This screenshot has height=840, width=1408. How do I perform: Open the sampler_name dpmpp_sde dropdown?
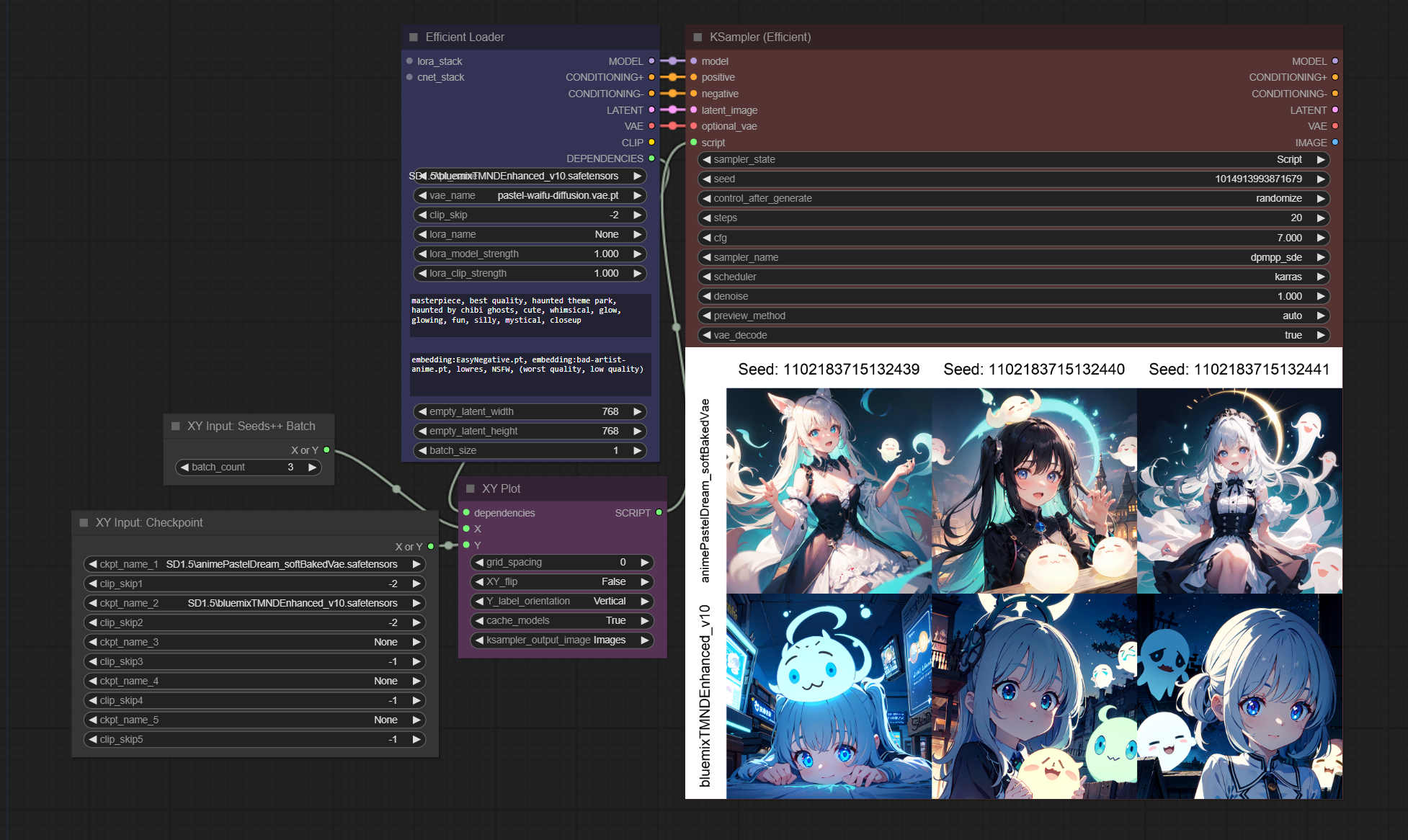click(x=1013, y=257)
